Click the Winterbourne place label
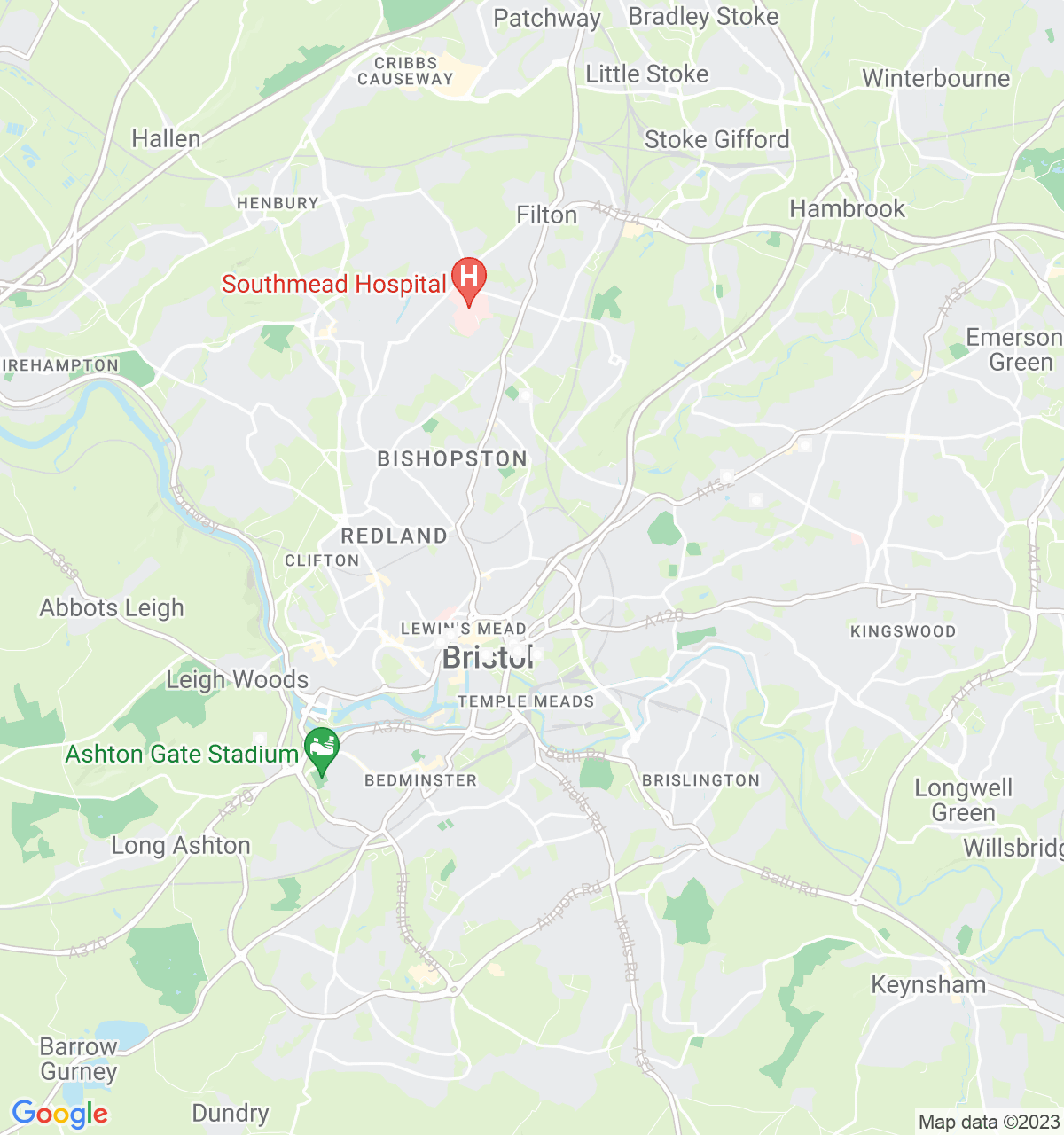 click(x=936, y=78)
